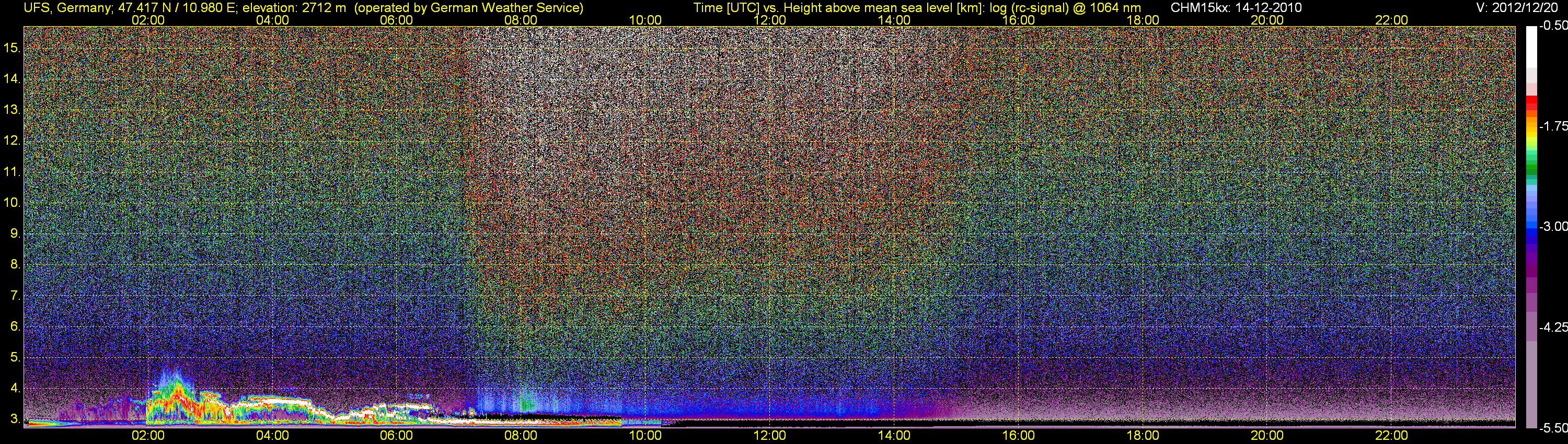
Task: Click the 20:00 label on top time axis
Action: pyautogui.click(x=1267, y=20)
